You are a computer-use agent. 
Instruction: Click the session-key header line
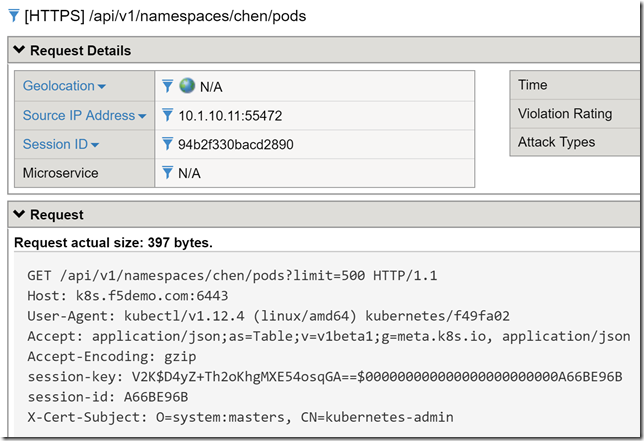pos(324,376)
